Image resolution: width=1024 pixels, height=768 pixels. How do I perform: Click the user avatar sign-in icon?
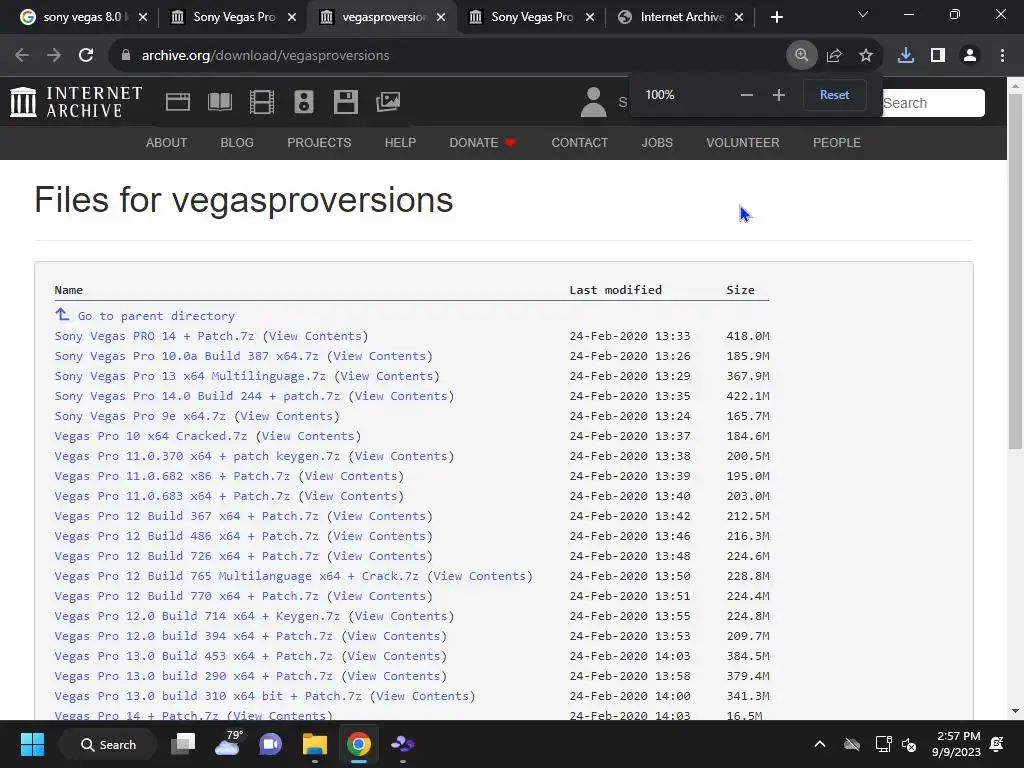593,102
